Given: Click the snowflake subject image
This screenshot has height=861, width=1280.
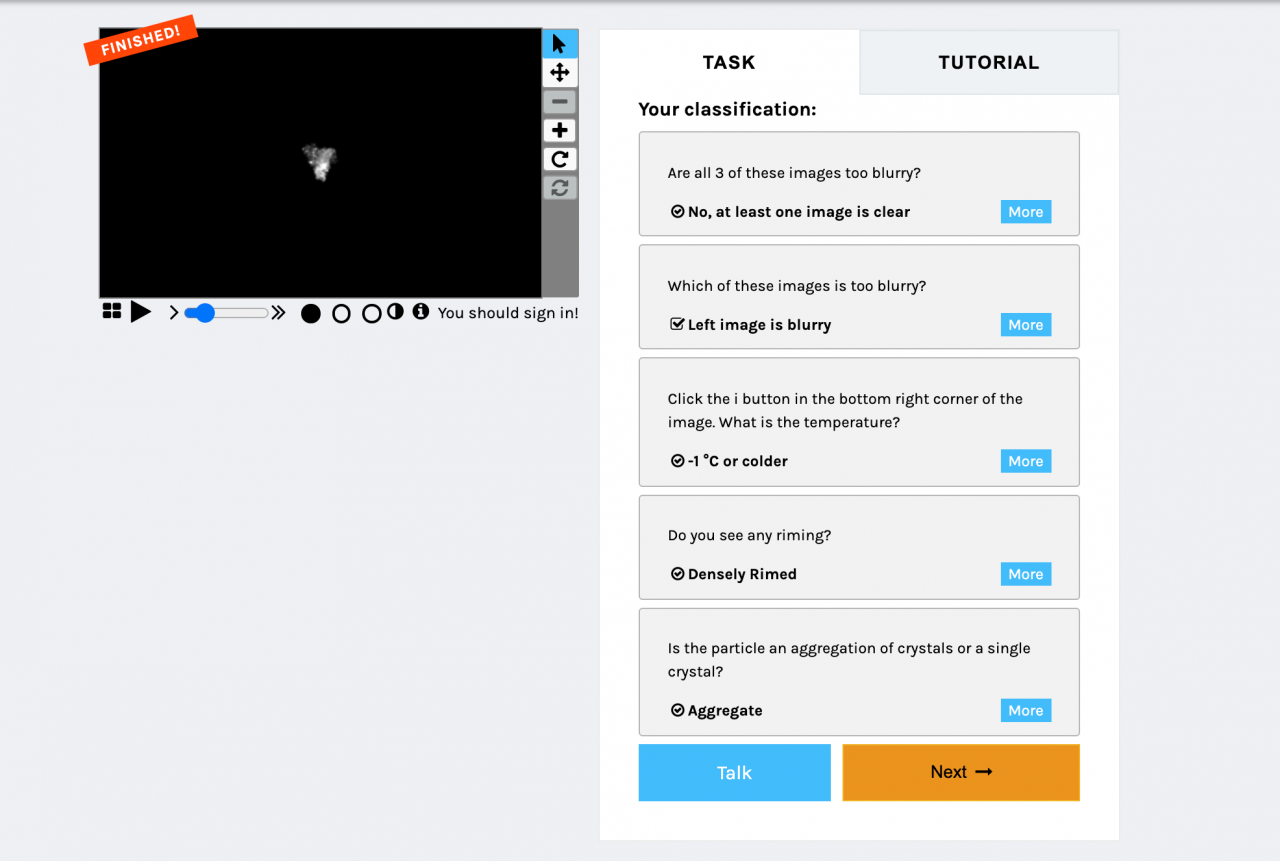Looking at the screenshot, I should tap(320, 162).
